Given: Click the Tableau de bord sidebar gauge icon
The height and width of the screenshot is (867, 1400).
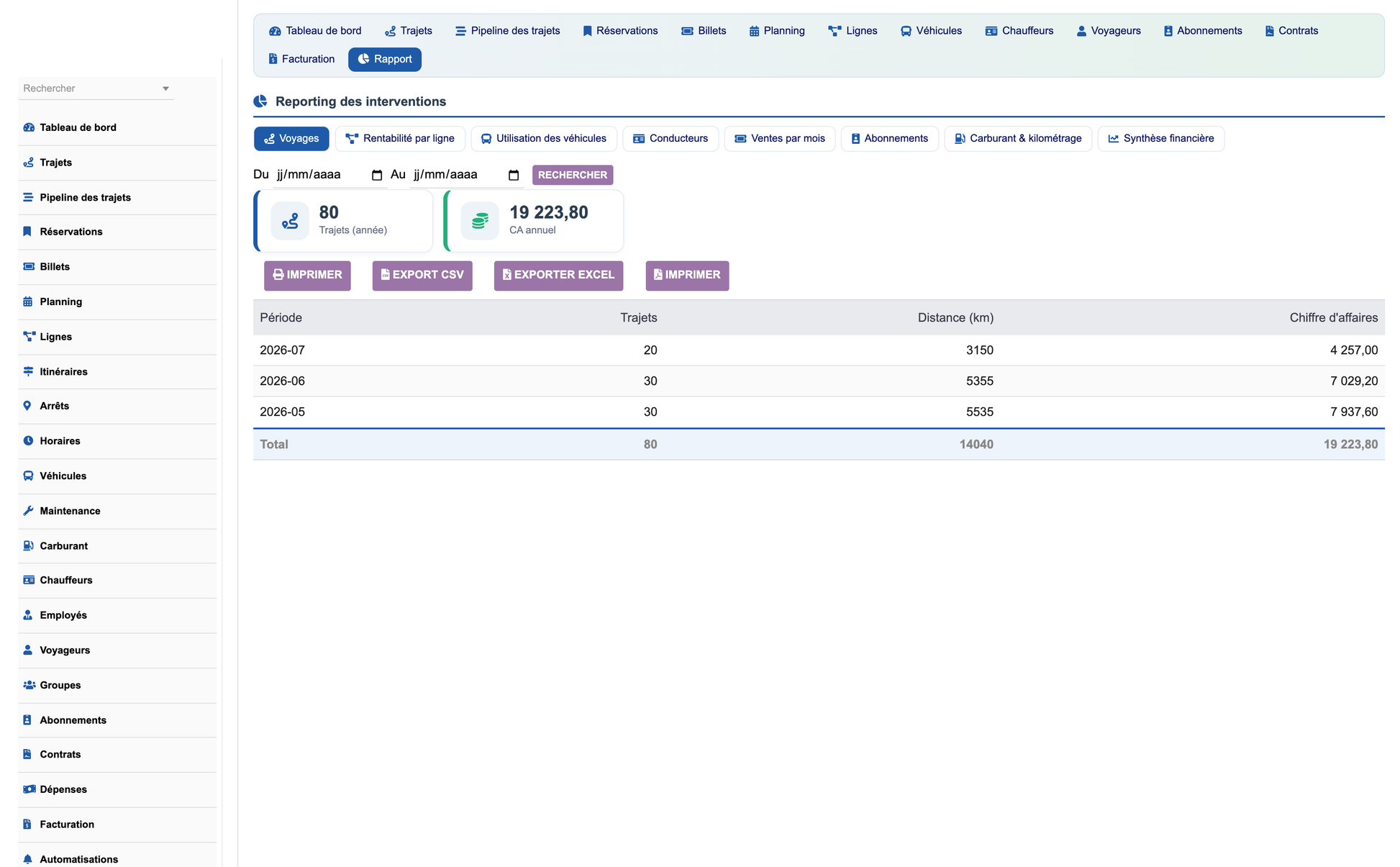Looking at the screenshot, I should (x=29, y=127).
